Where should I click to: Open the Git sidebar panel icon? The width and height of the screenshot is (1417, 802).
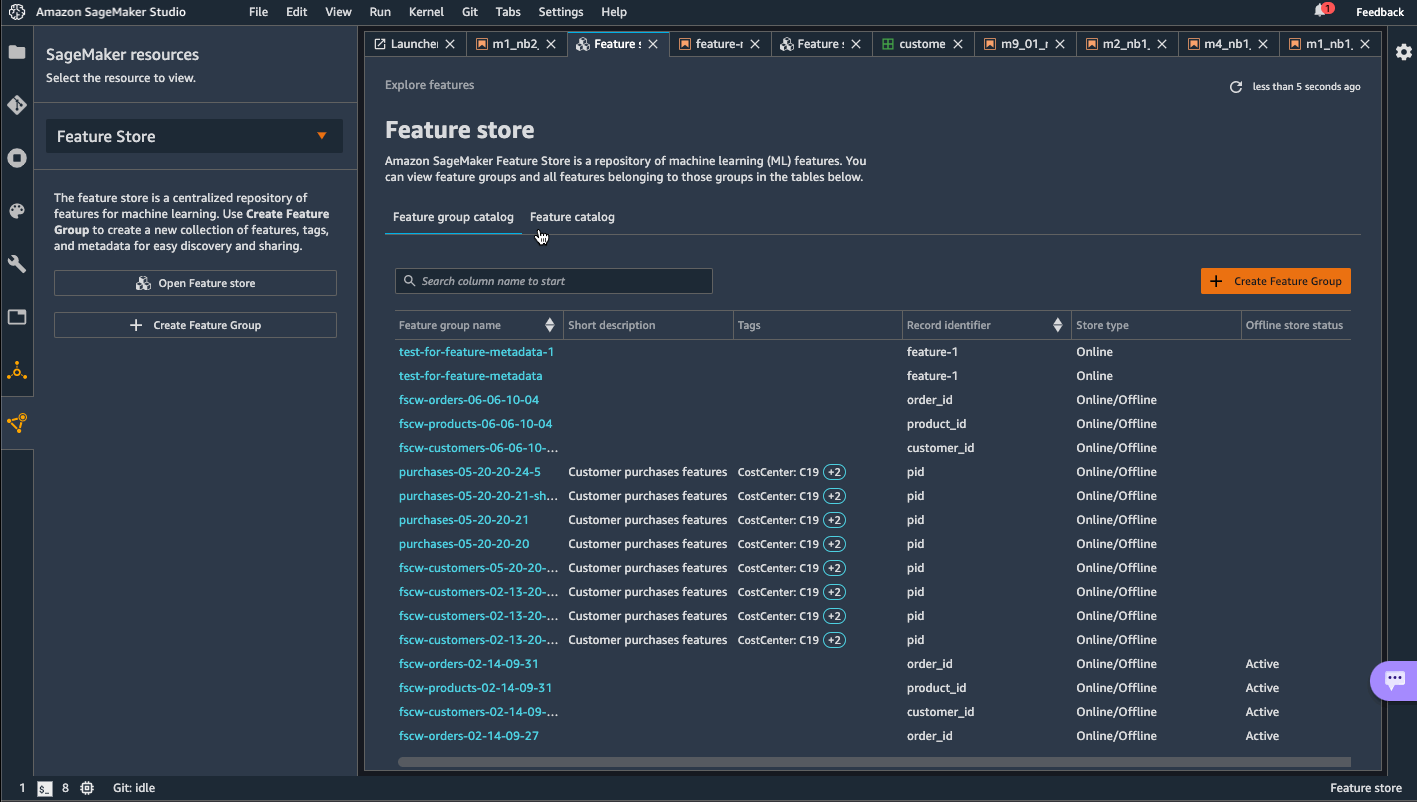pos(17,105)
